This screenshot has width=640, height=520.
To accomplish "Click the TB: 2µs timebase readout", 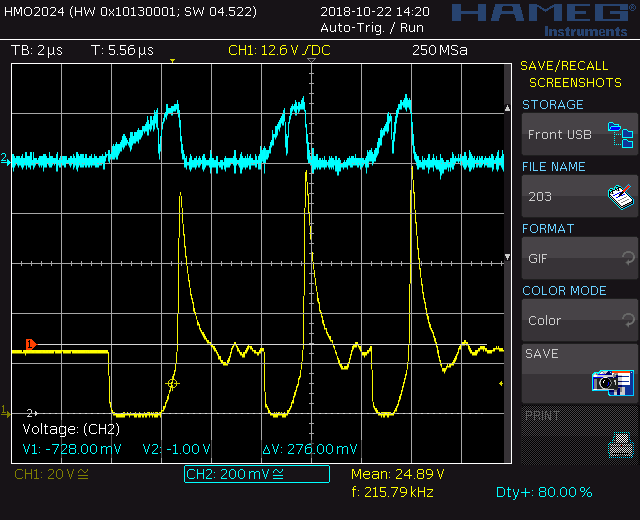I will (x=37, y=50).
